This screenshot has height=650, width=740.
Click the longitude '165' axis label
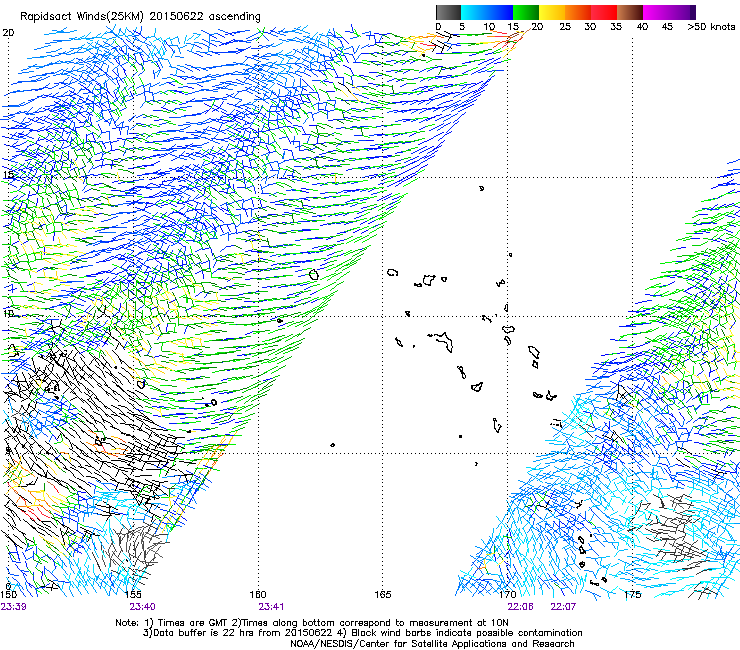[x=383, y=595]
